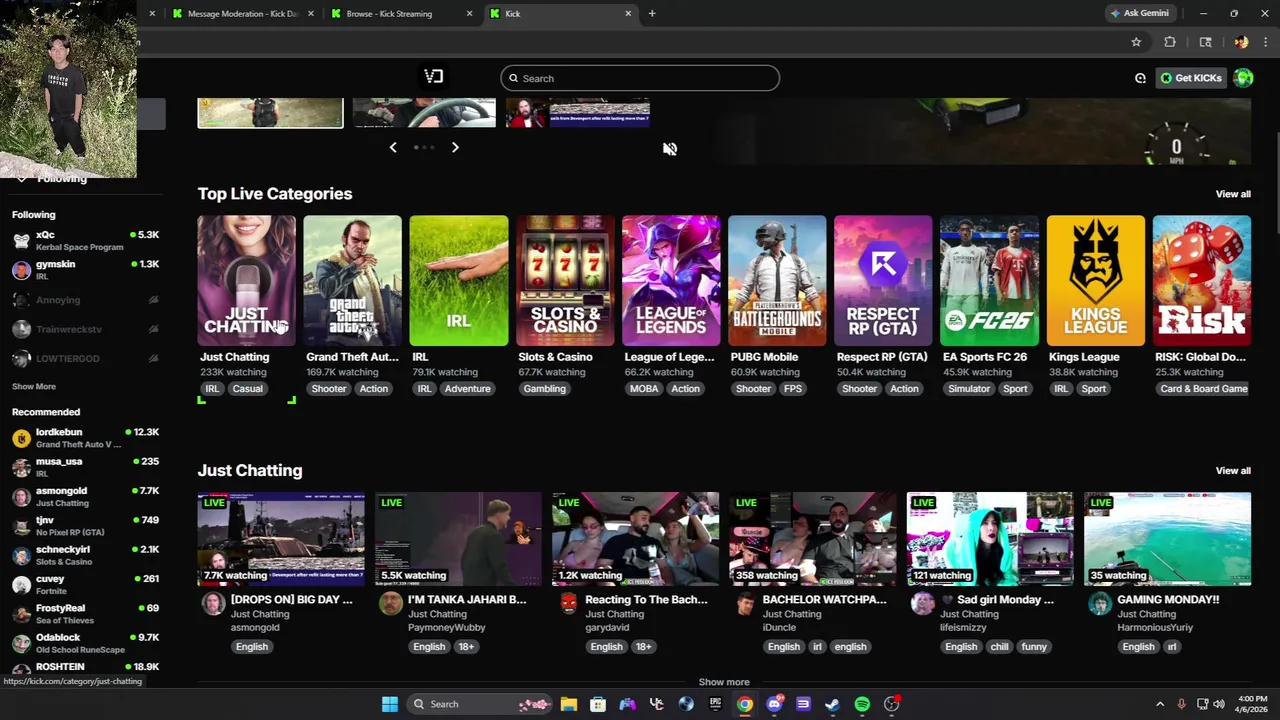Screen dimensions: 1280x720
Task: Open lordkebun recommended channel
Action: tap(85, 437)
